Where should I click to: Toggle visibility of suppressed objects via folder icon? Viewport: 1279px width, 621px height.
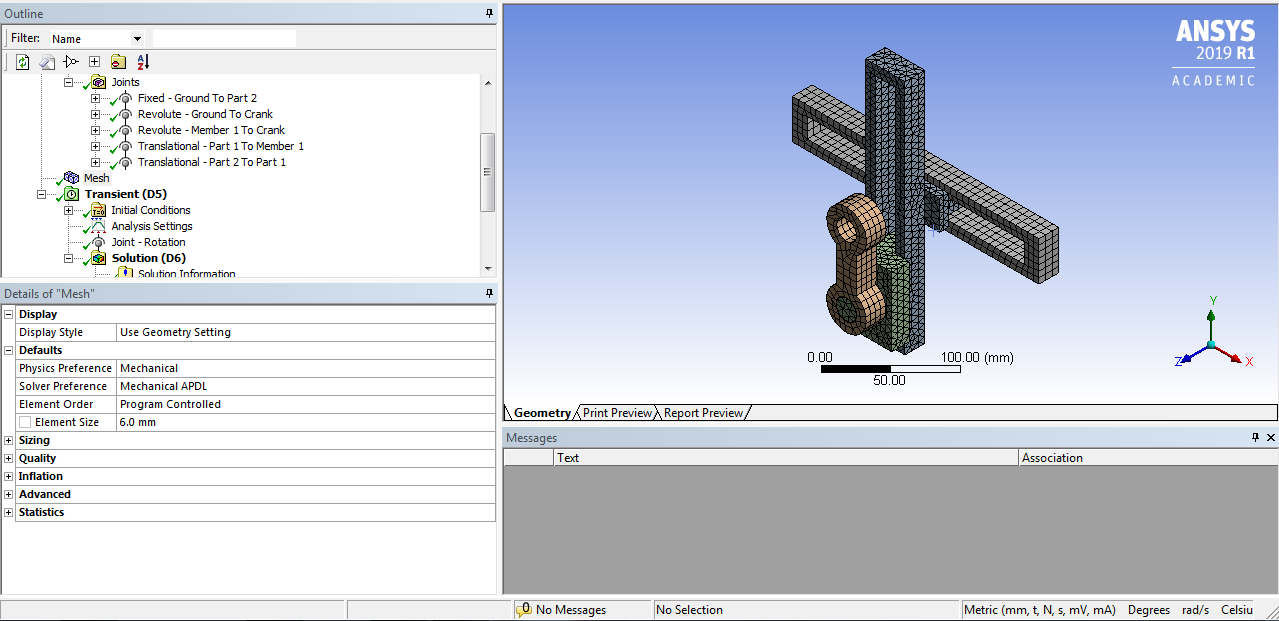[118, 61]
